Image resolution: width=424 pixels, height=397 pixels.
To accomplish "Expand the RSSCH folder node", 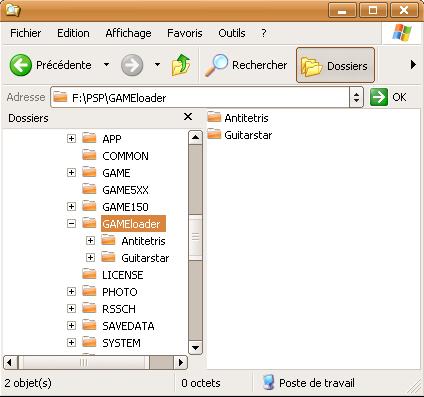I will coord(71,308).
